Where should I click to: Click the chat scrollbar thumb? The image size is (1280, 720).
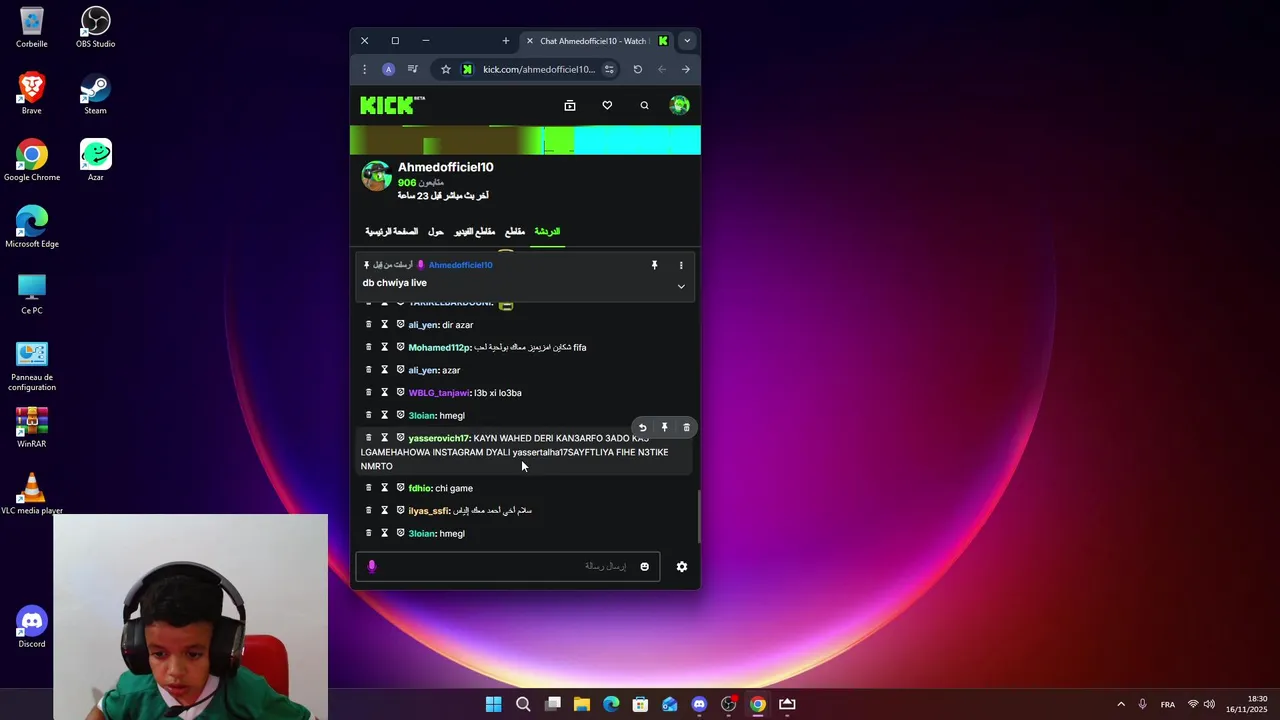pyautogui.click(x=698, y=517)
